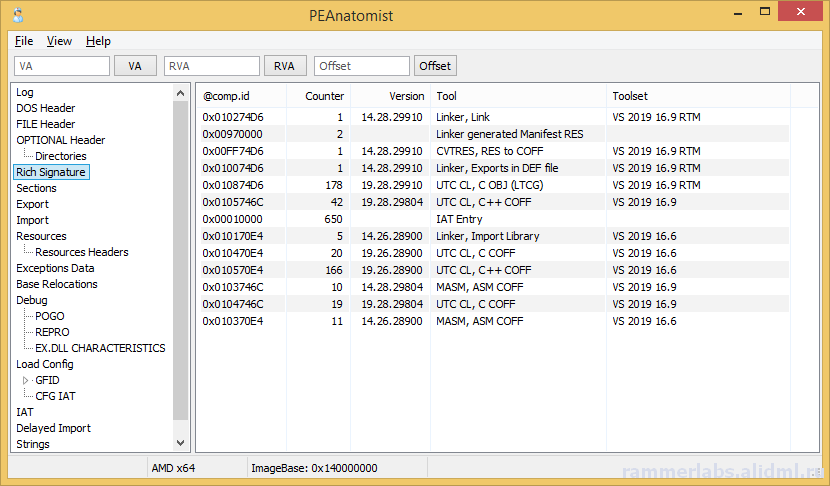The width and height of the screenshot is (830, 486).
Task: Select Sections in the tree
Action: click(36, 188)
